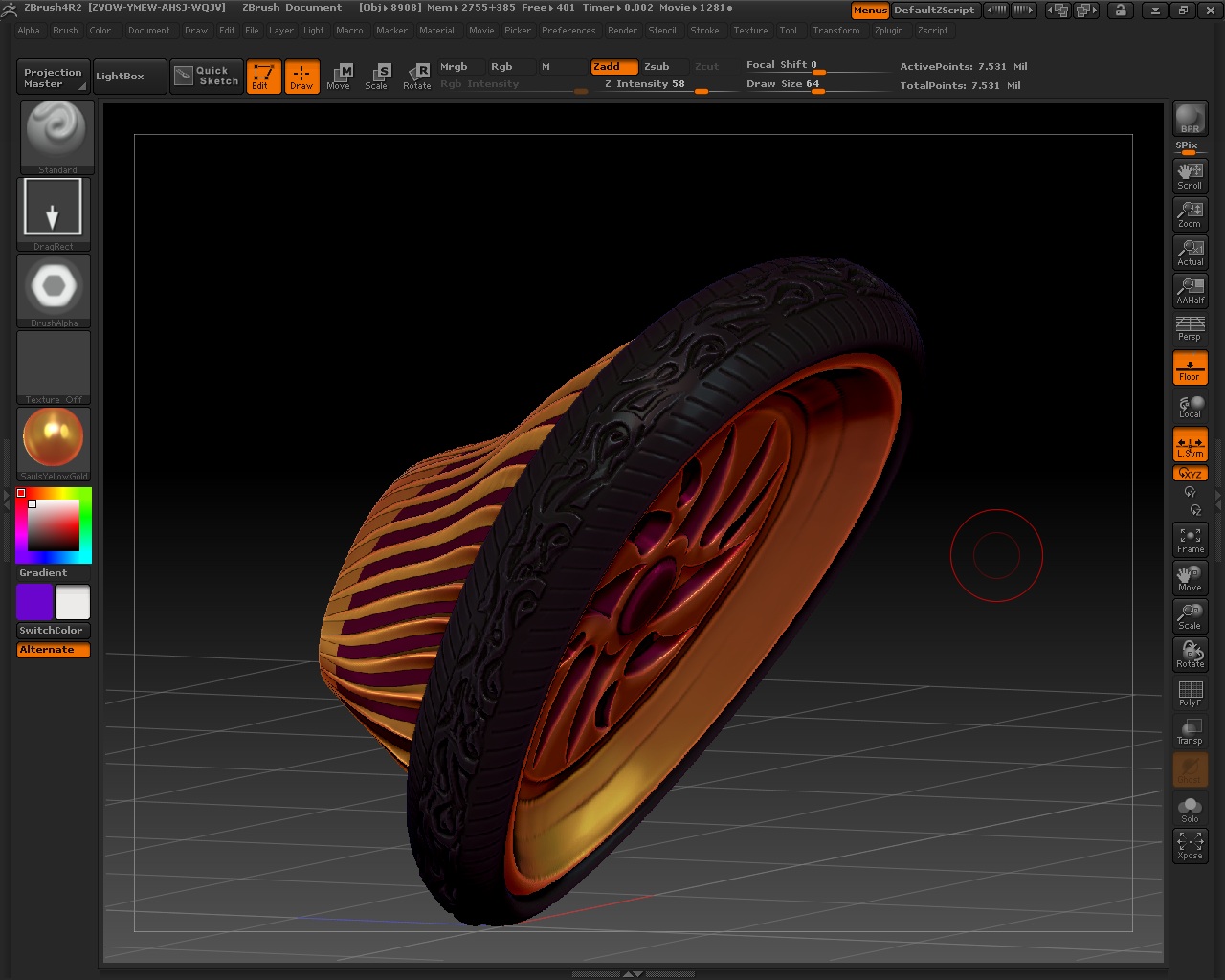Toggle PolyF polyframe display
The height and width of the screenshot is (980, 1225).
(x=1190, y=692)
